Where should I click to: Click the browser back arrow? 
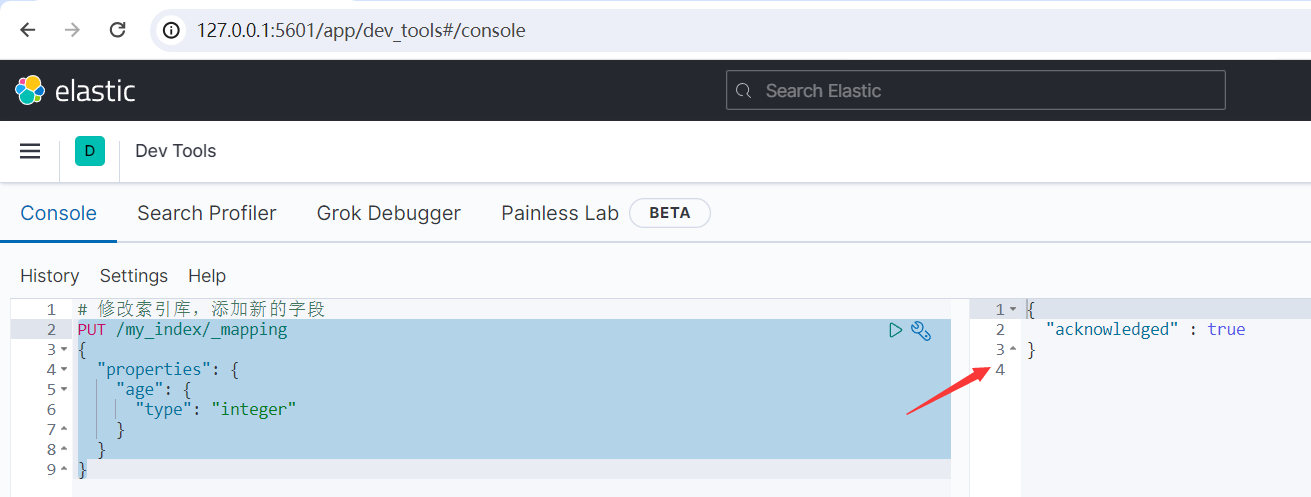[x=28, y=30]
